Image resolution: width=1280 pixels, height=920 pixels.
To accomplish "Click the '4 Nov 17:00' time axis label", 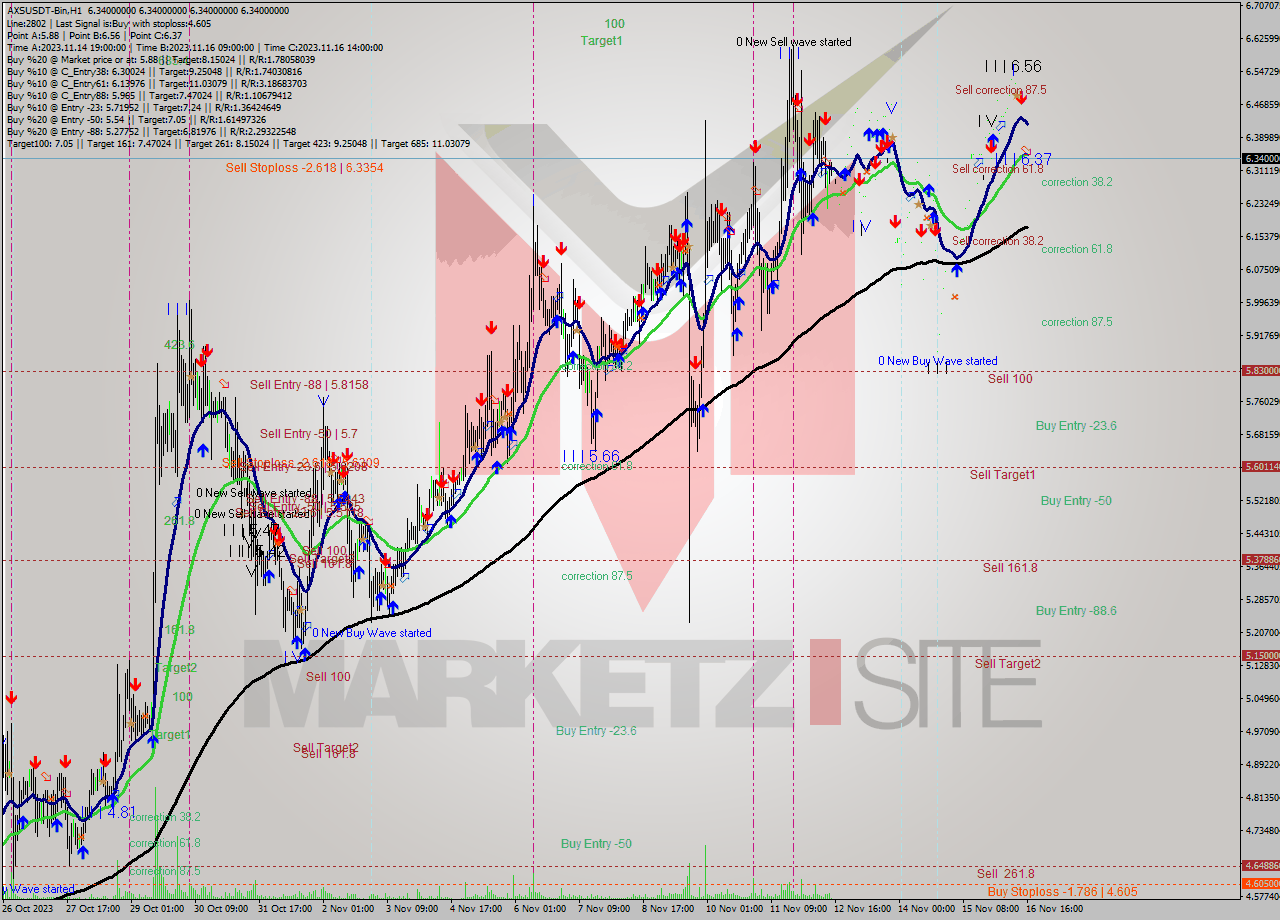I will (475, 910).
